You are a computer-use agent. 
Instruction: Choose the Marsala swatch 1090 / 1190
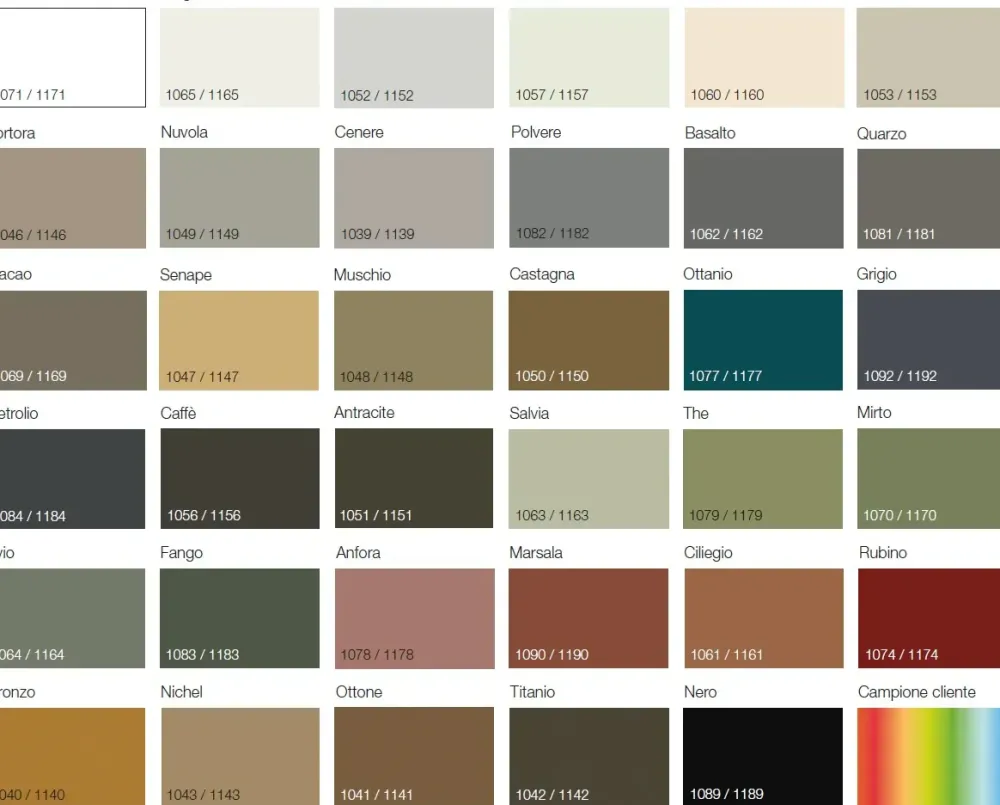589,618
